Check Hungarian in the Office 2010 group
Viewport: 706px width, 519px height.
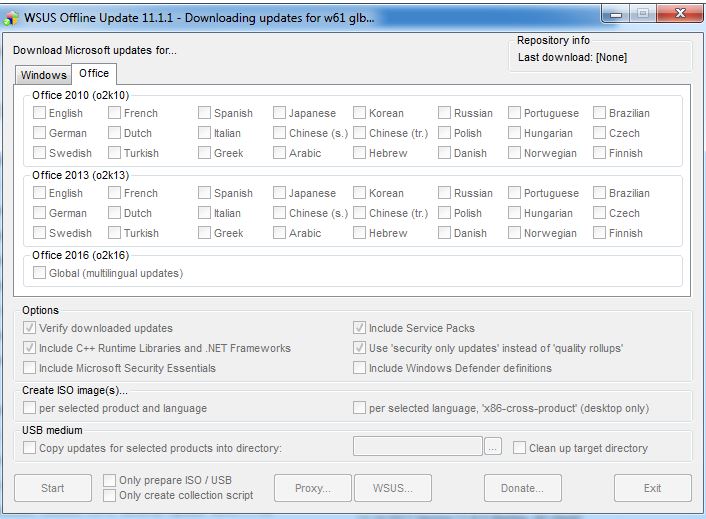tap(514, 133)
